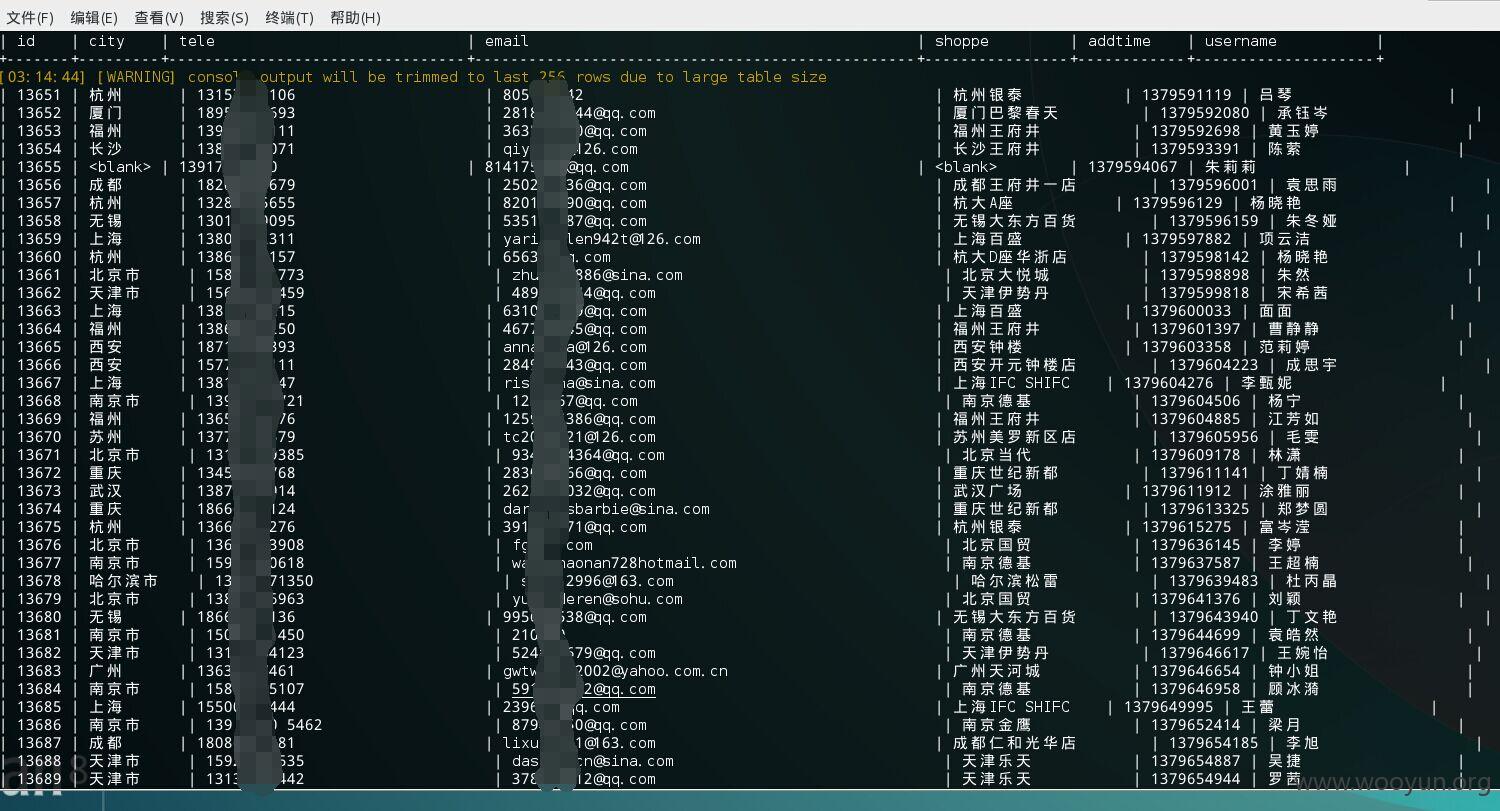The height and width of the screenshot is (811, 1500).
Task: Click city cell 长沙
Action: [x=106, y=149]
